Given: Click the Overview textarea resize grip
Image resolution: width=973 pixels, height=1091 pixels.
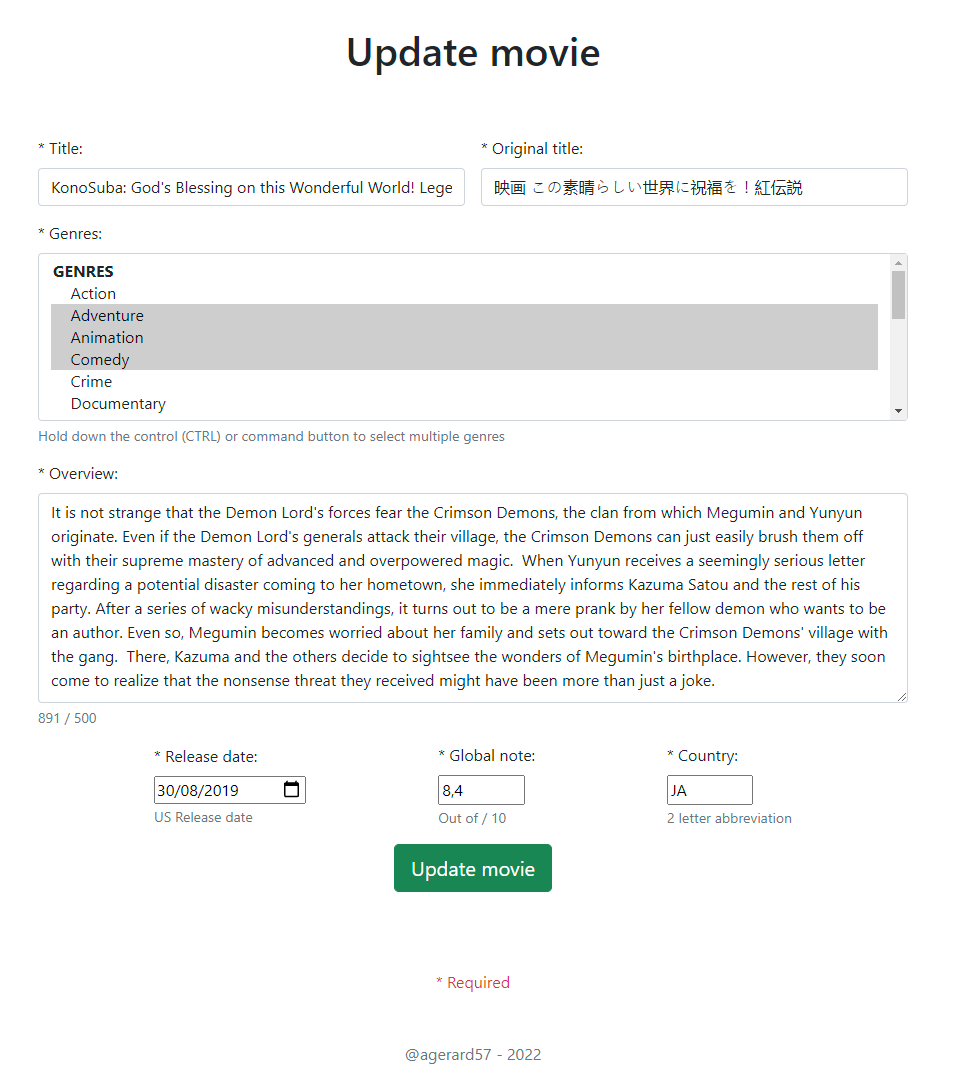Looking at the screenshot, I should point(903,700).
